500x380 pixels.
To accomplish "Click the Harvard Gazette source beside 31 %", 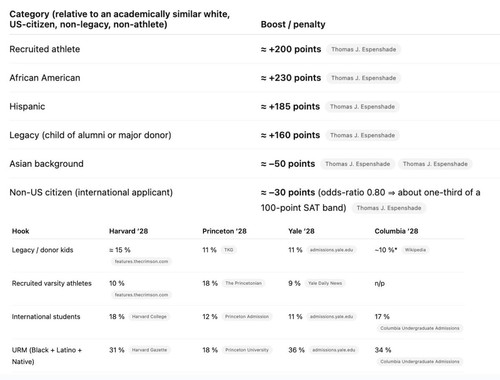I will (x=149, y=350).
